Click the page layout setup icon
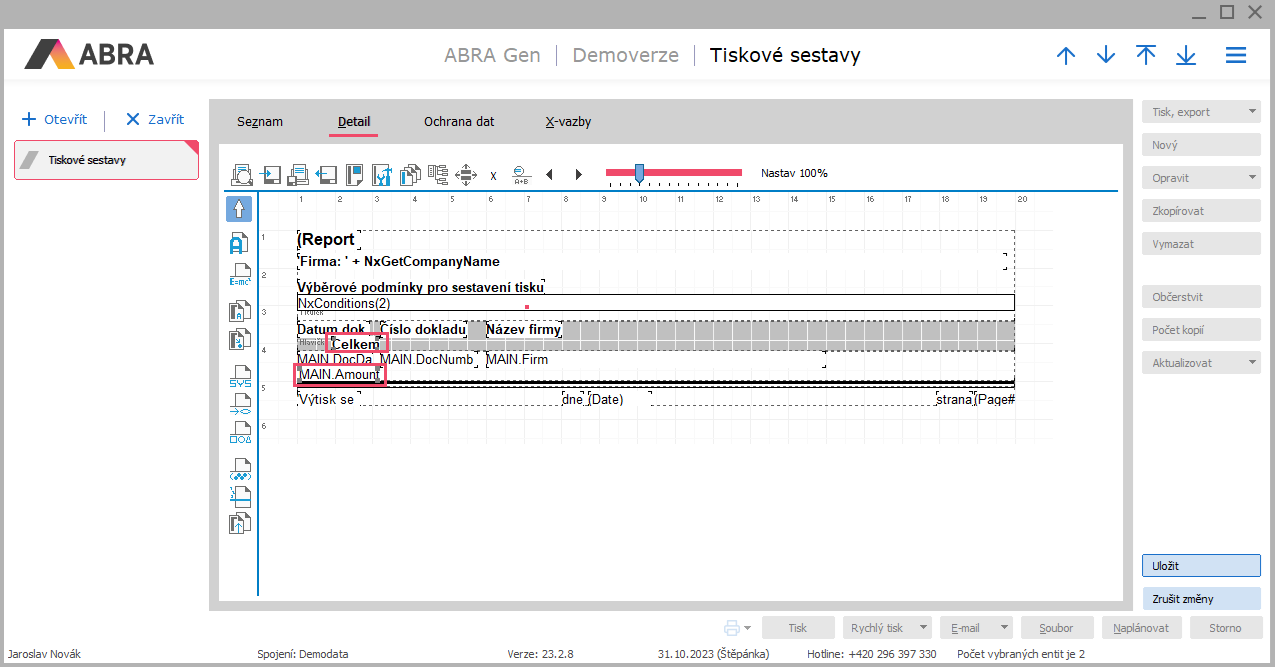Image resolution: width=1275 pixels, height=667 pixels. [x=354, y=175]
